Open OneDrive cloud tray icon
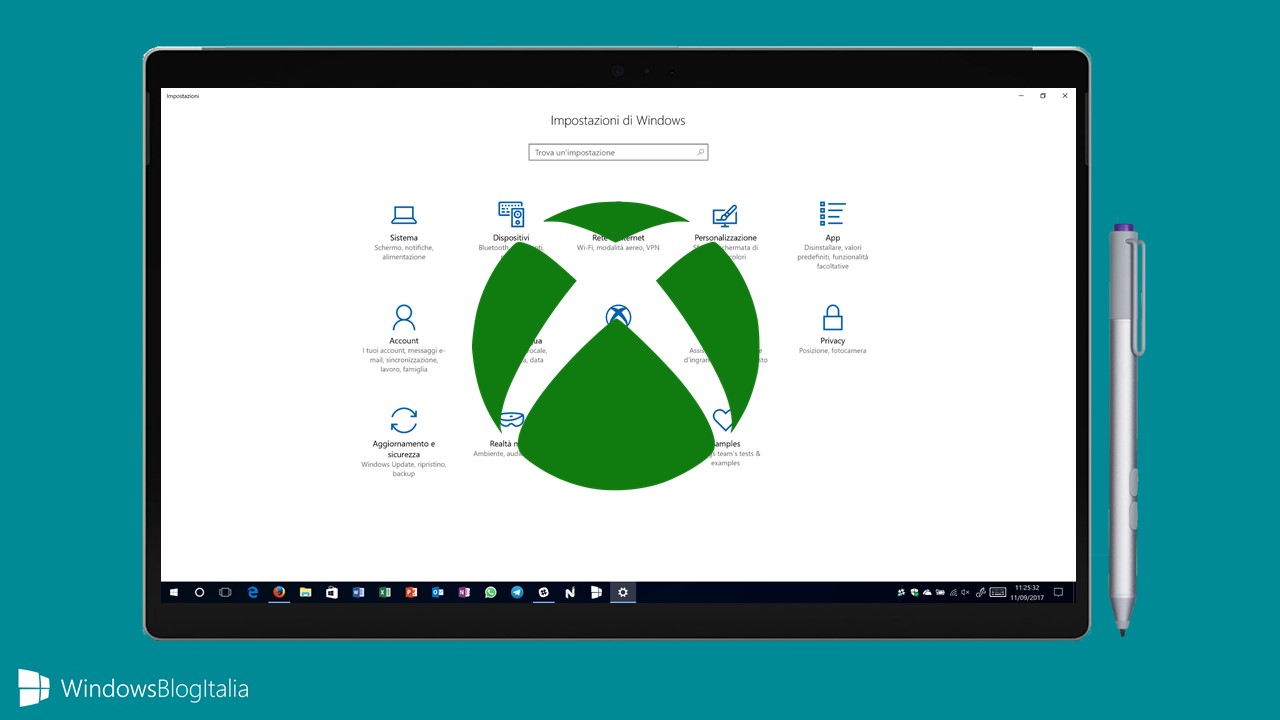 point(927,592)
